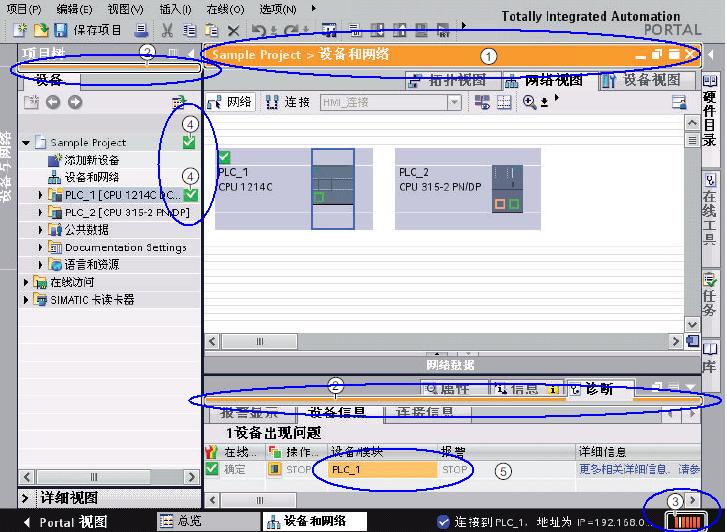Click the 连接 connections button
Viewport: 727px width, 532px height.
pos(287,102)
